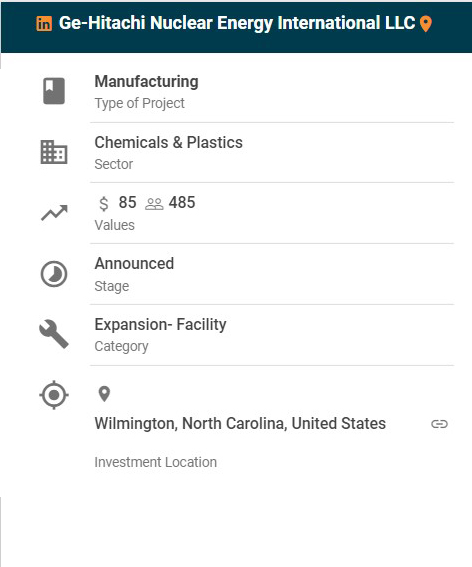Click the bookmark icon for Type of Project
472x567 pixels.
point(54,91)
